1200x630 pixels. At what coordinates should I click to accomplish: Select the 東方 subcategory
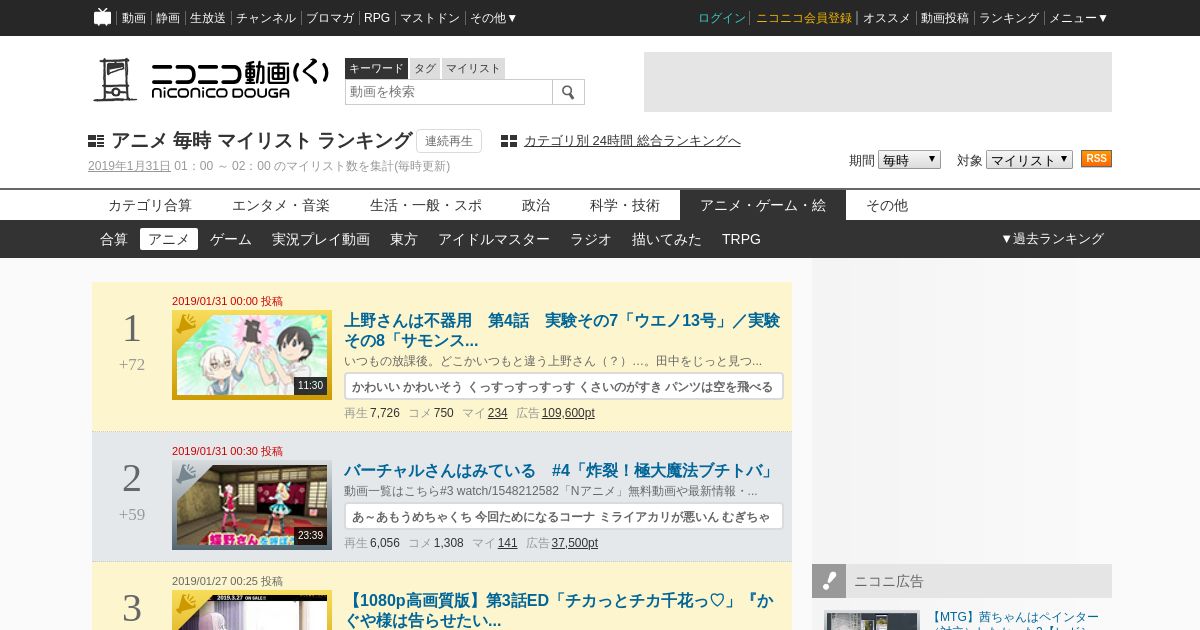[404, 239]
